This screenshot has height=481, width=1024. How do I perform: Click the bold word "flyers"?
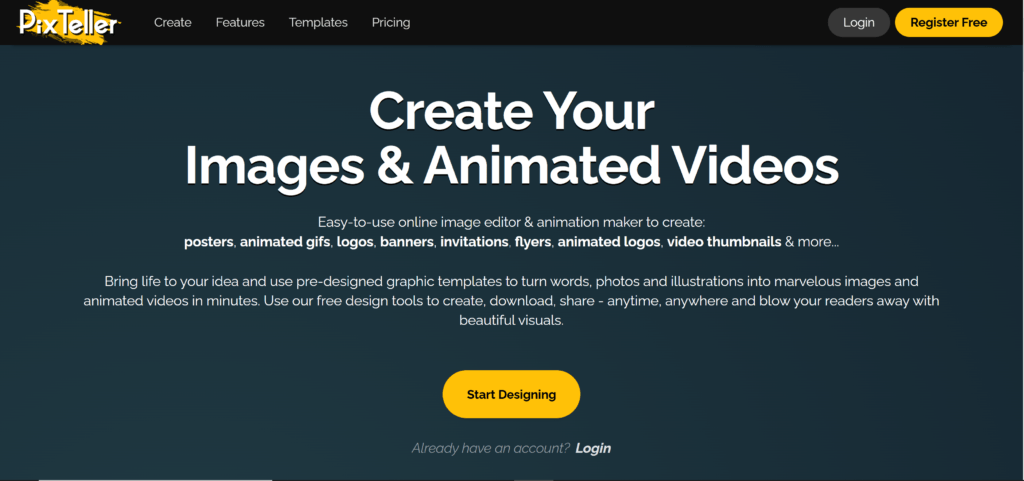click(533, 242)
